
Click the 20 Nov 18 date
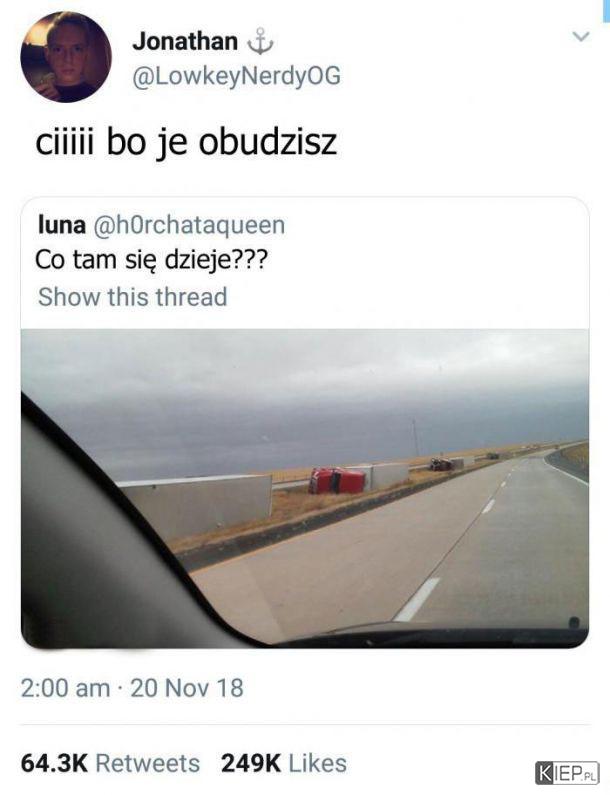pyautogui.click(x=187, y=688)
